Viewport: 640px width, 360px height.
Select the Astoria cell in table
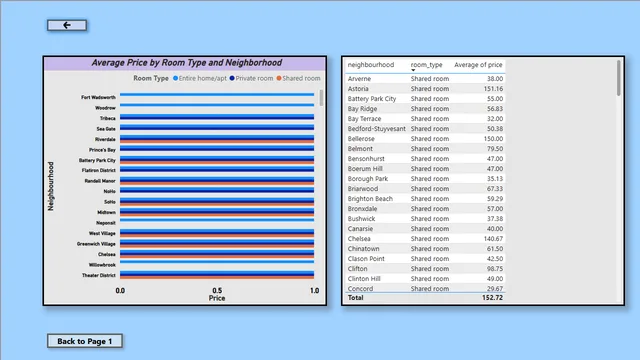[x=358, y=89]
